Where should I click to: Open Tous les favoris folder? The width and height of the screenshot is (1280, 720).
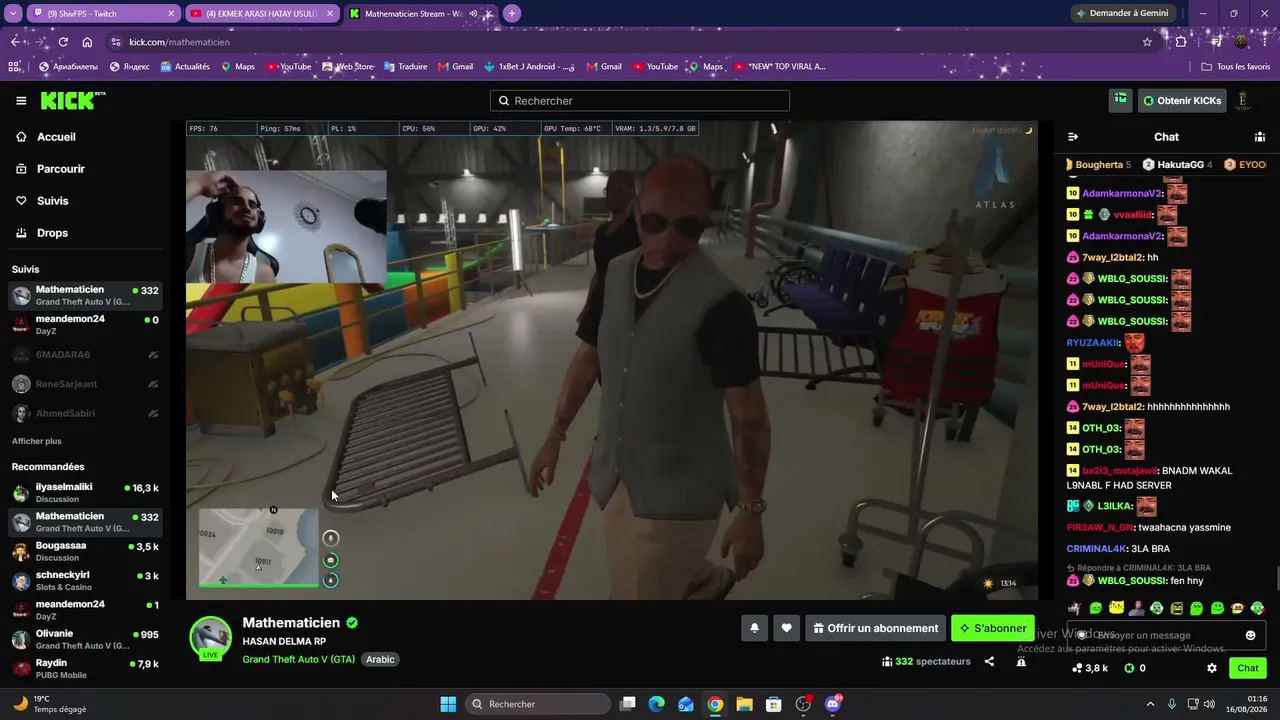point(1236,67)
